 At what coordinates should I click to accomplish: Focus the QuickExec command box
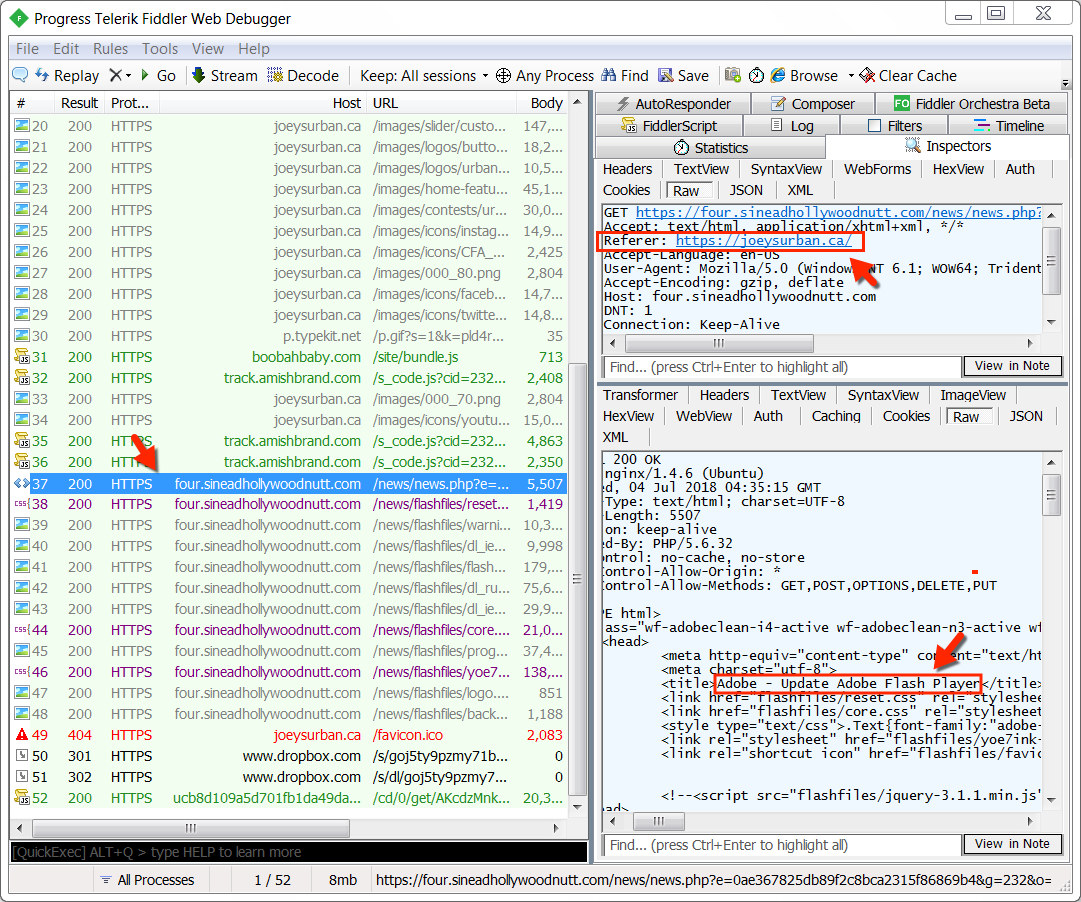[x=299, y=852]
